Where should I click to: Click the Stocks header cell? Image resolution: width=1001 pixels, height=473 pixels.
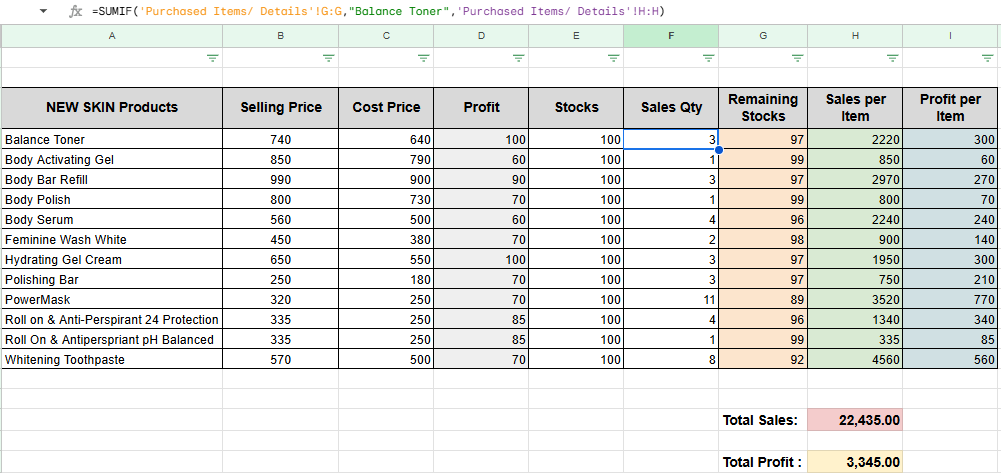[x=576, y=108]
